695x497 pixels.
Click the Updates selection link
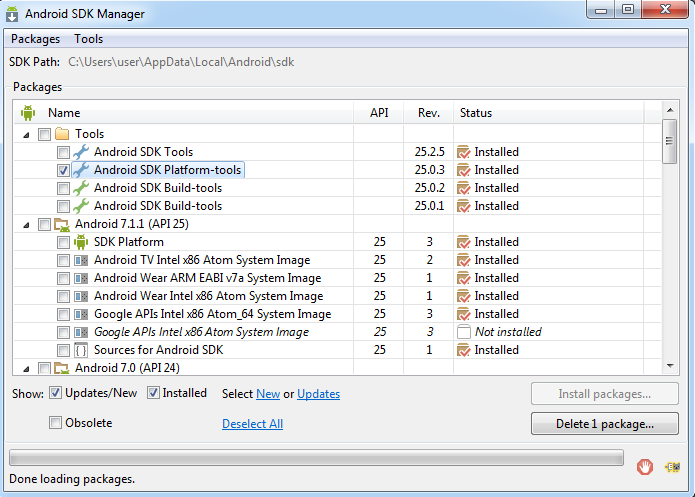[318, 394]
